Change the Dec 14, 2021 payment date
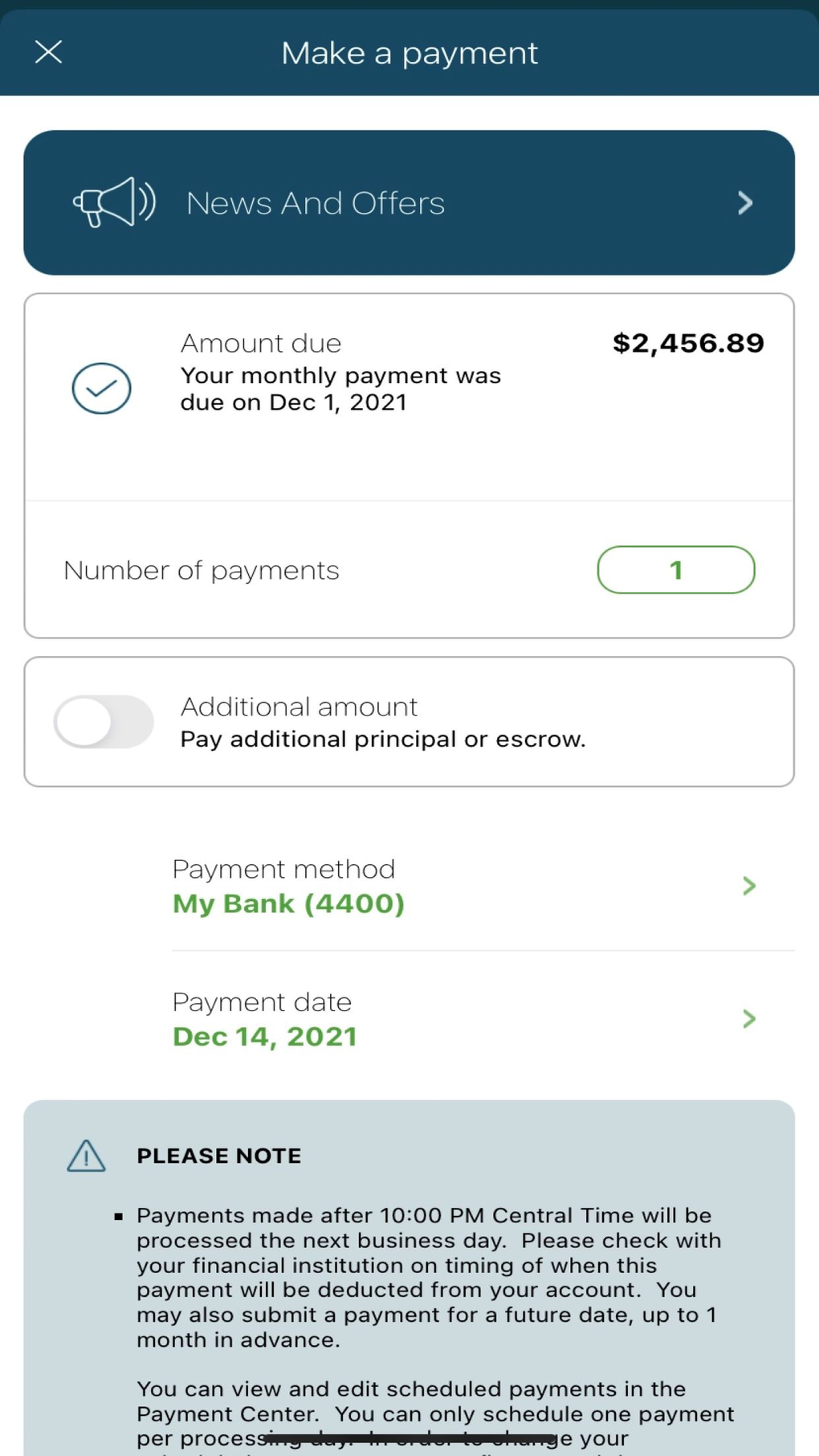The image size is (819, 1456). coord(265,1037)
